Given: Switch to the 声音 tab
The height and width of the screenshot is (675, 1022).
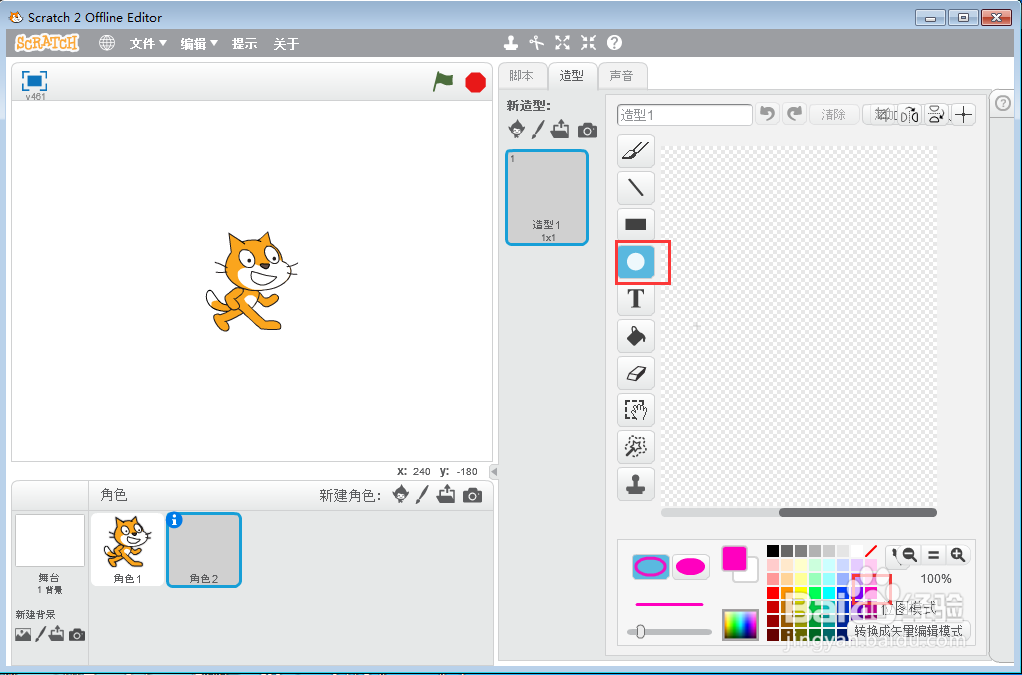Looking at the screenshot, I should 622,76.
